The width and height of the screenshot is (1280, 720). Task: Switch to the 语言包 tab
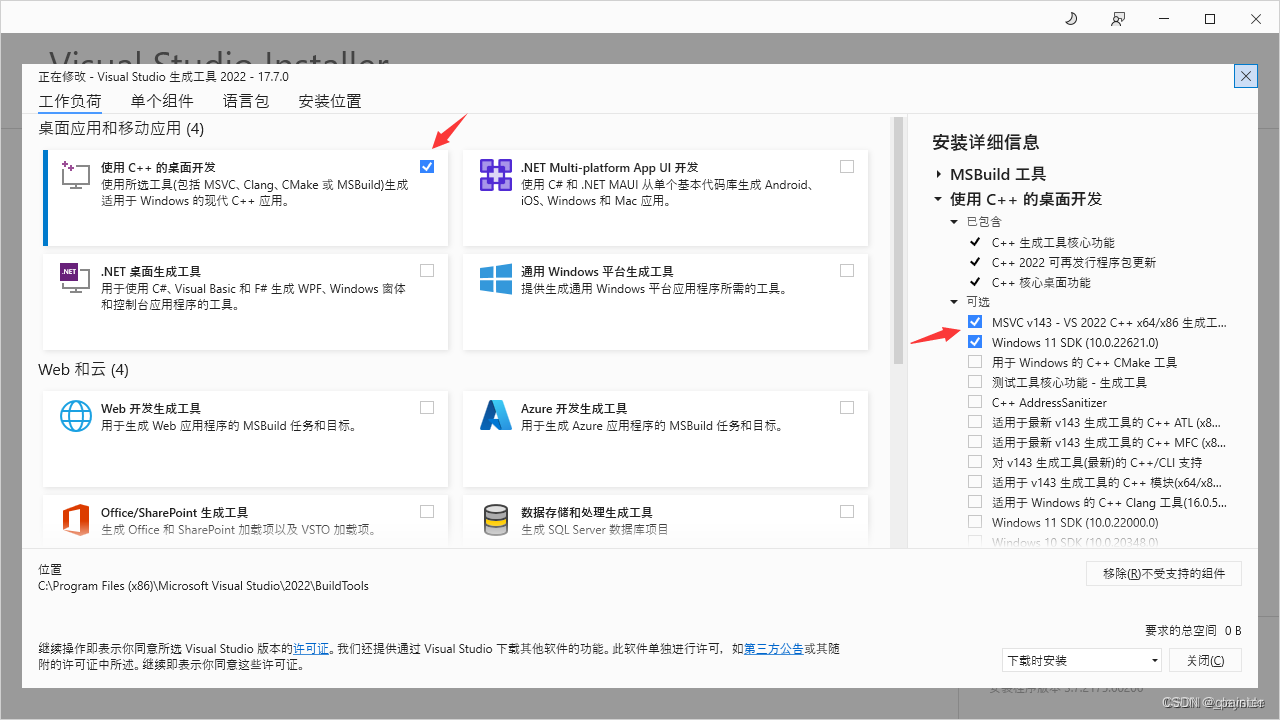coord(246,101)
